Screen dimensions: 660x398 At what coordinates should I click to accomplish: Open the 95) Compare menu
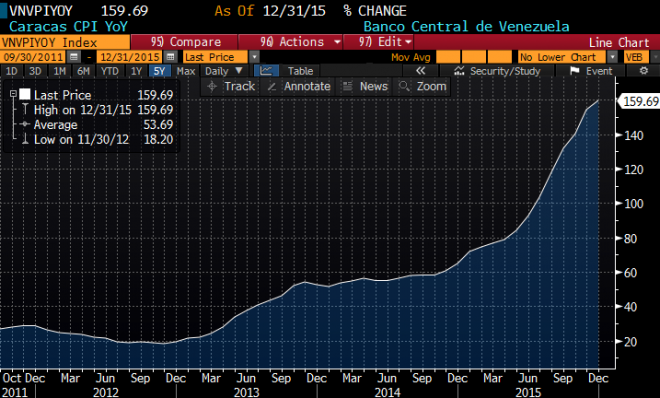[x=184, y=42]
